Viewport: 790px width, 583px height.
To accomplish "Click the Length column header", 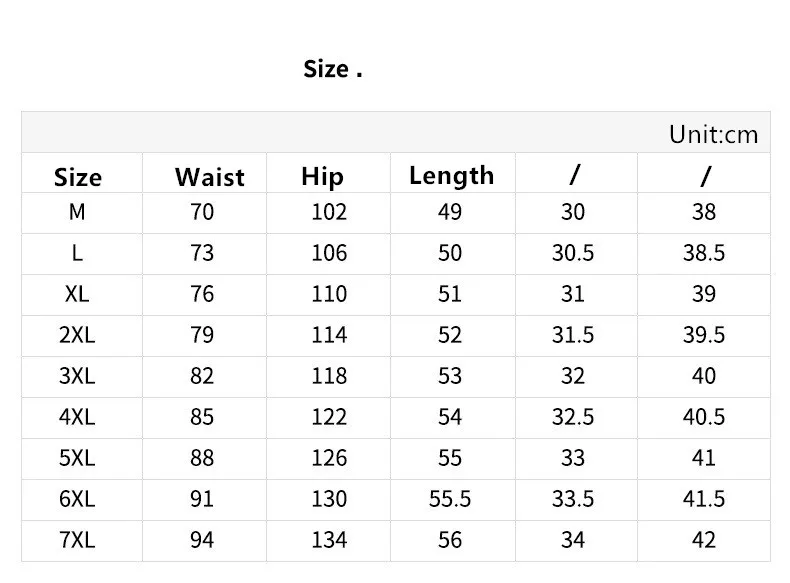I will pyautogui.click(x=451, y=176).
